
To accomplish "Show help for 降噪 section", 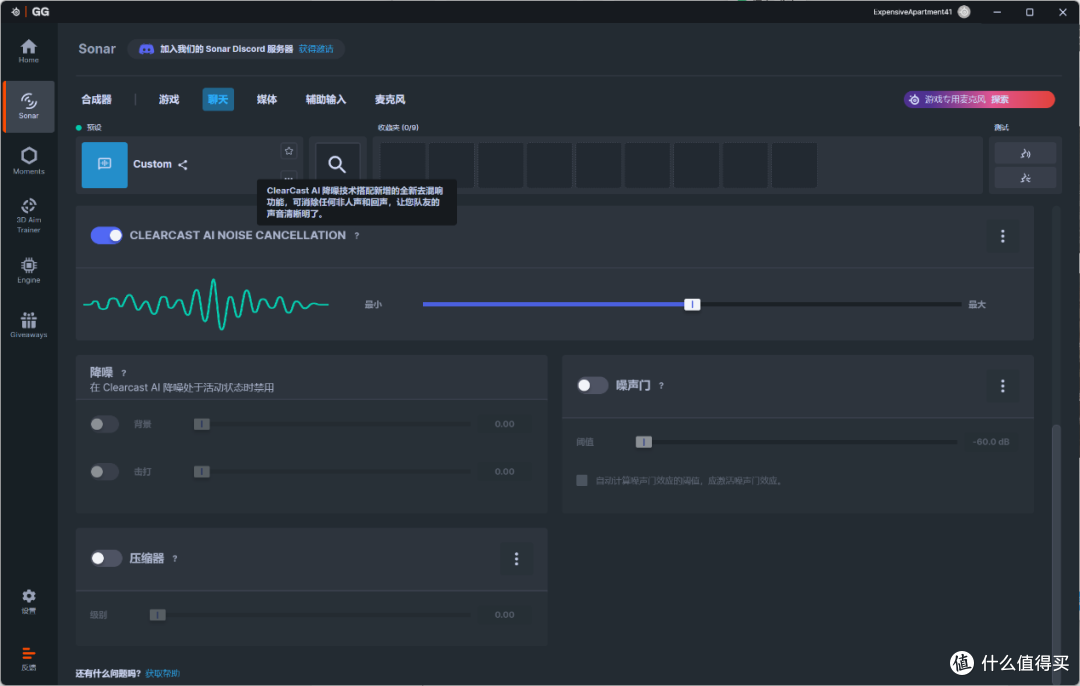I will [x=124, y=373].
